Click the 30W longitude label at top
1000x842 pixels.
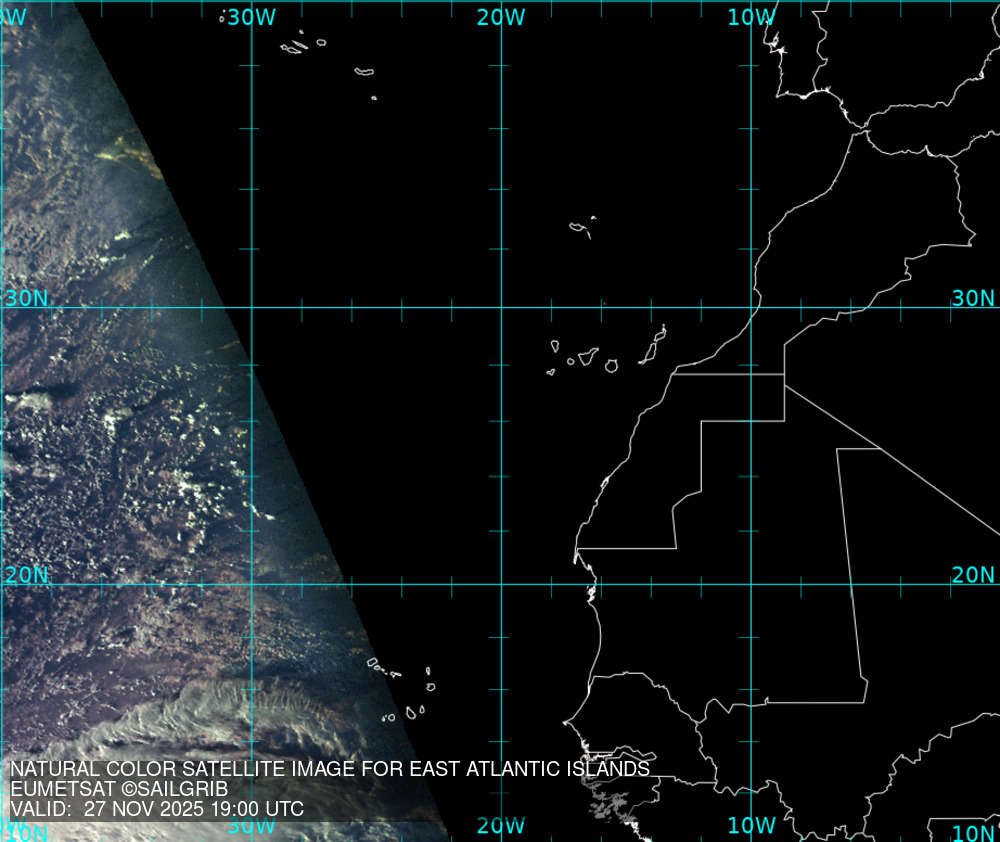pyautogui.click(x=251, y=17)
